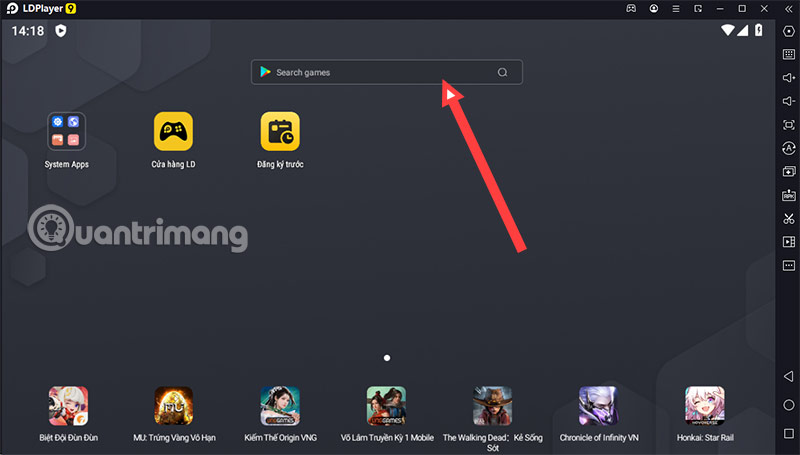The image size is (800, 455).
Task: Click the 14:18 clock text
Action: [28, 31]
